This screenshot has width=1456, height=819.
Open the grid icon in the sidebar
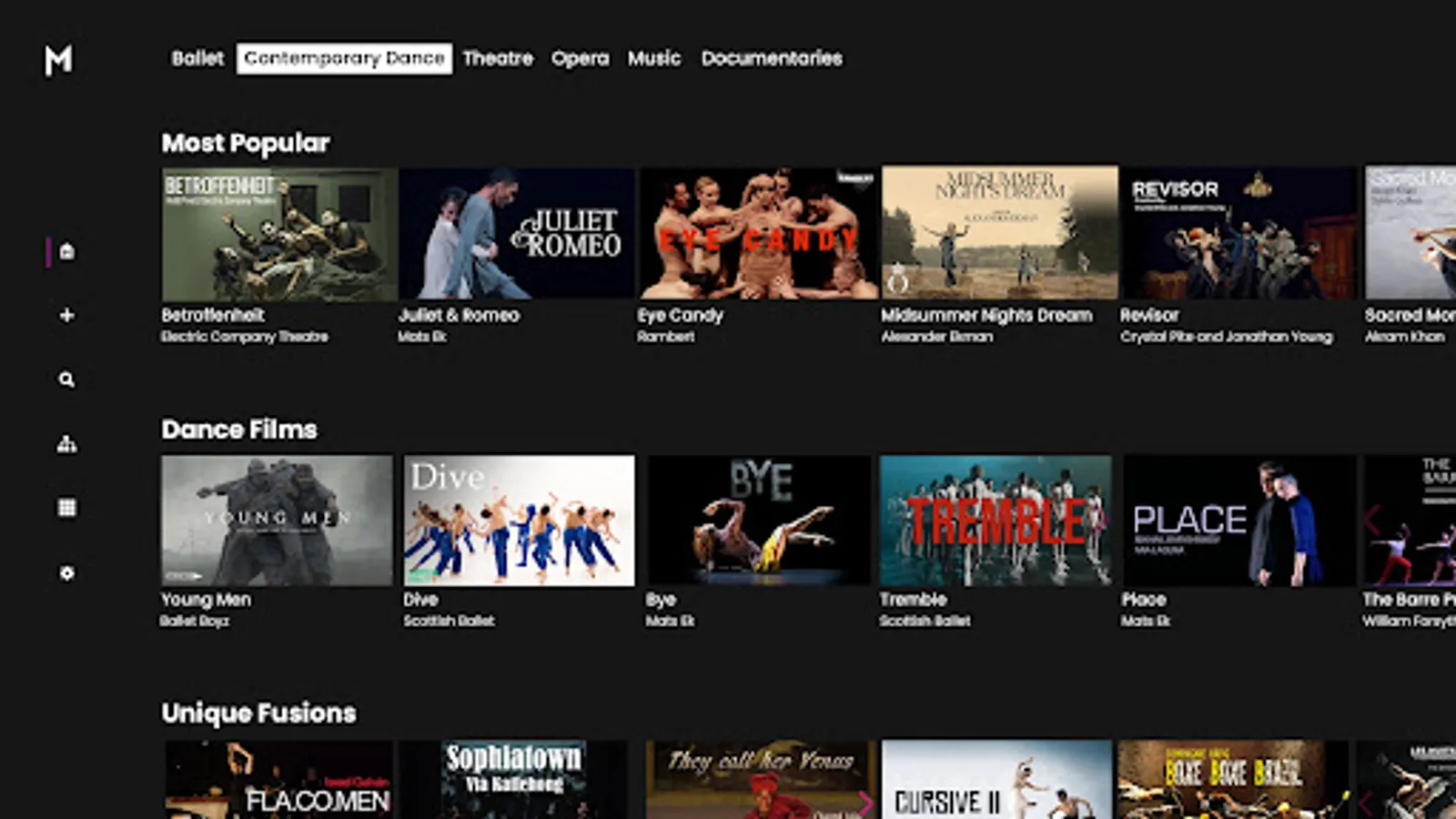66,508
